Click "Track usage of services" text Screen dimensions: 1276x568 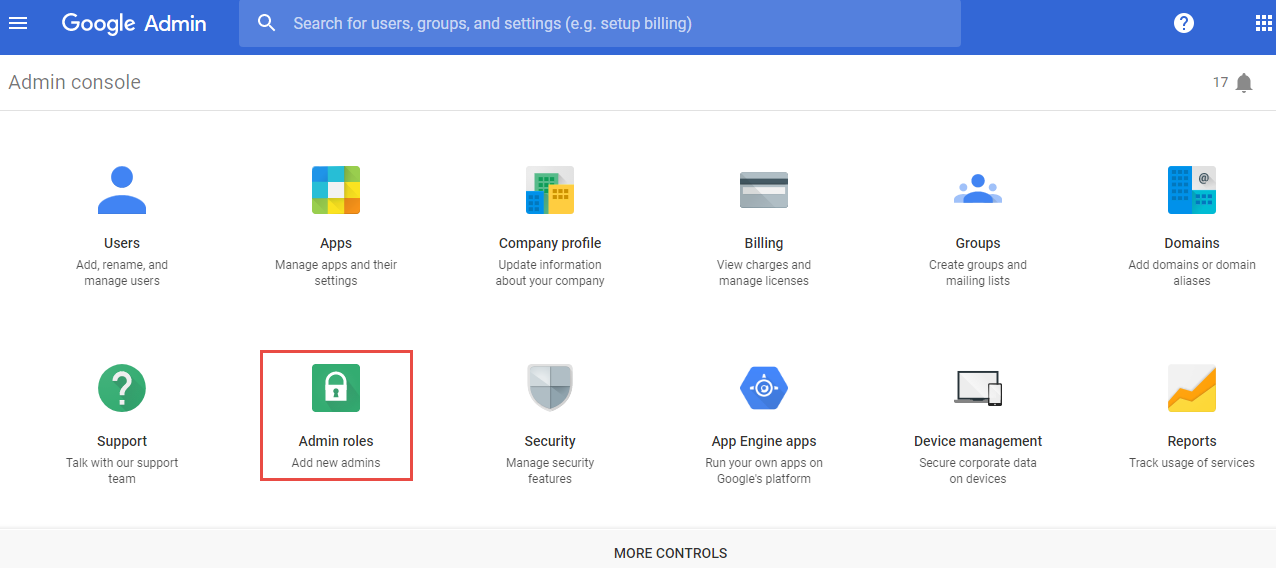tap(1192, 463)
